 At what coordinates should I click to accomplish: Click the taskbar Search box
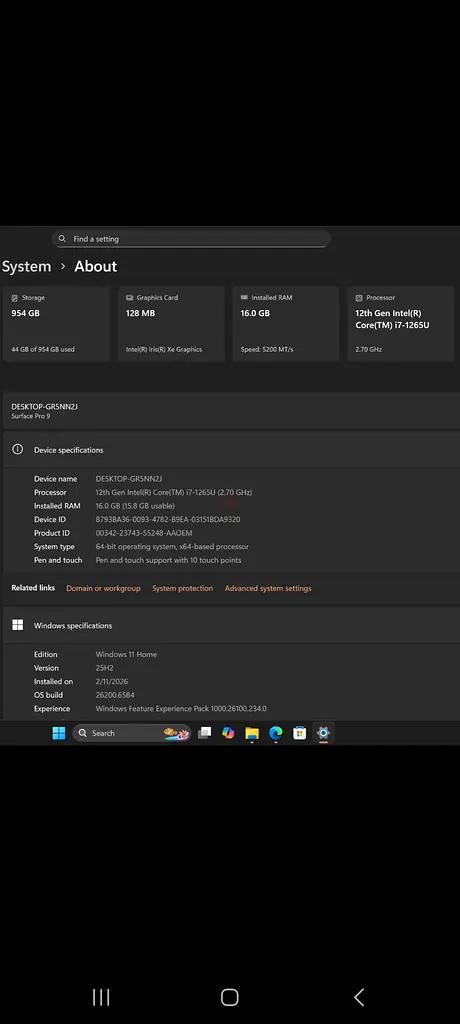click(131, 733)
